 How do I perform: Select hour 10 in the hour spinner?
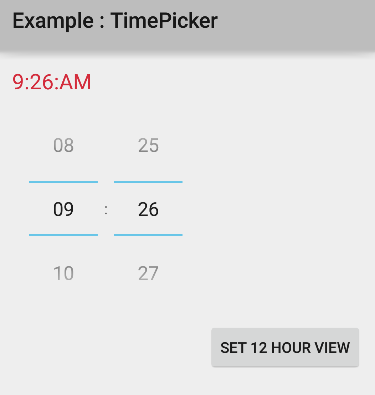click(x=63, y=273)
